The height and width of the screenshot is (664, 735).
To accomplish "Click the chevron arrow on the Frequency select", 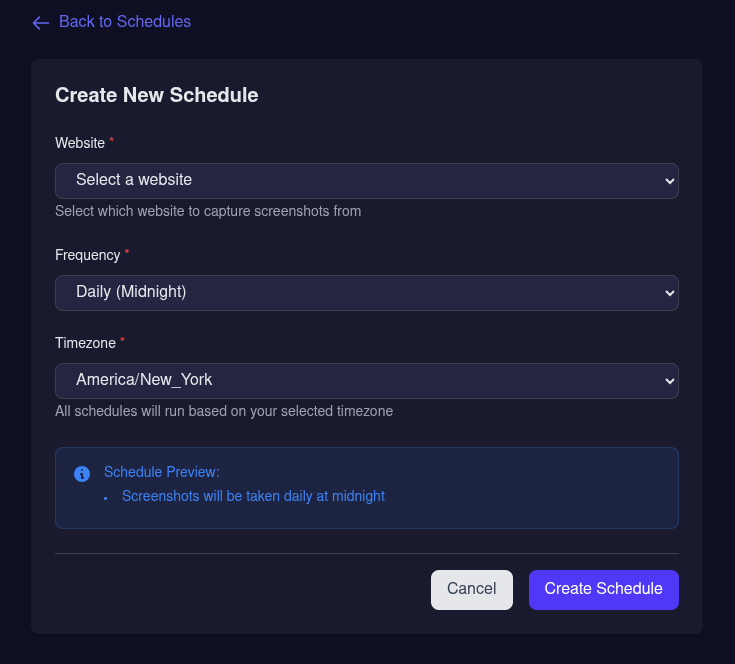I will pos(669,293).
